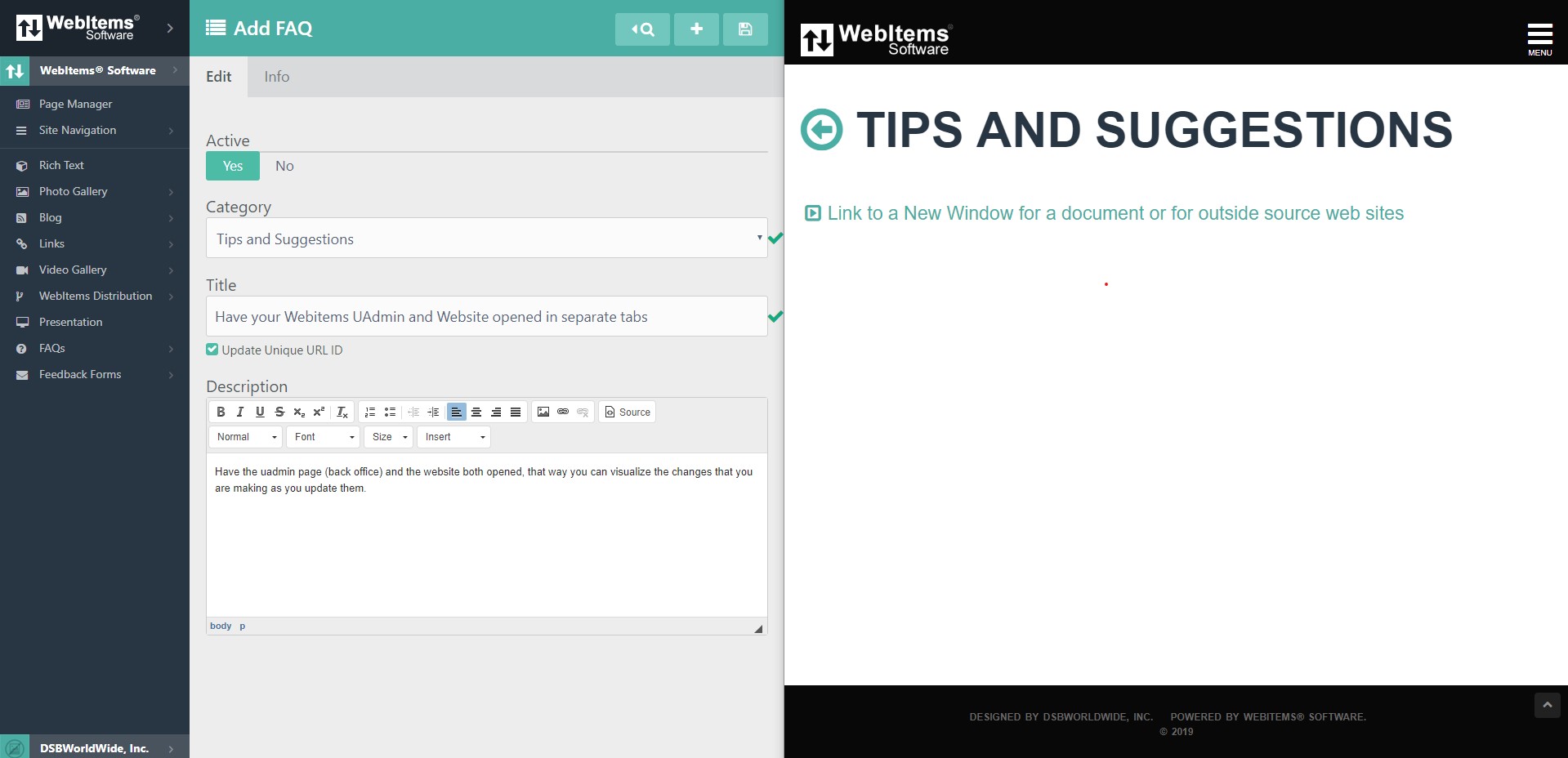Center align text
Image resolution: width=1568 pixels, height=758 pixels.
point(476,412)
